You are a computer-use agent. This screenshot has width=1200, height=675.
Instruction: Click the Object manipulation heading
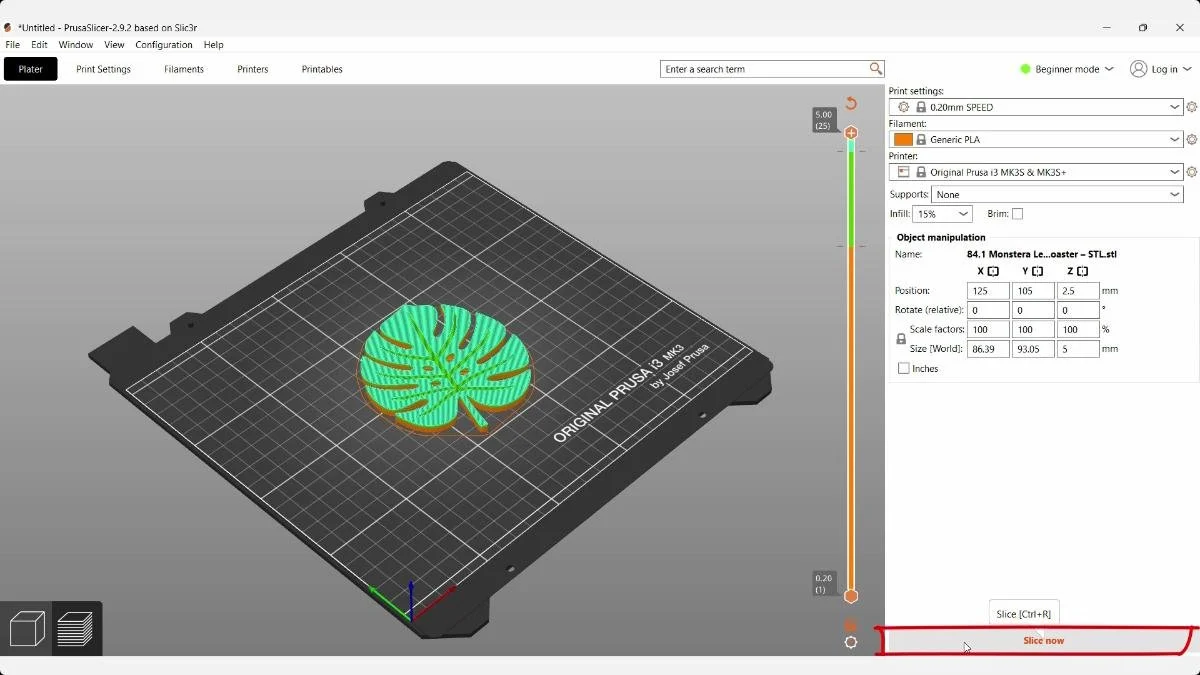coord(941,237)
